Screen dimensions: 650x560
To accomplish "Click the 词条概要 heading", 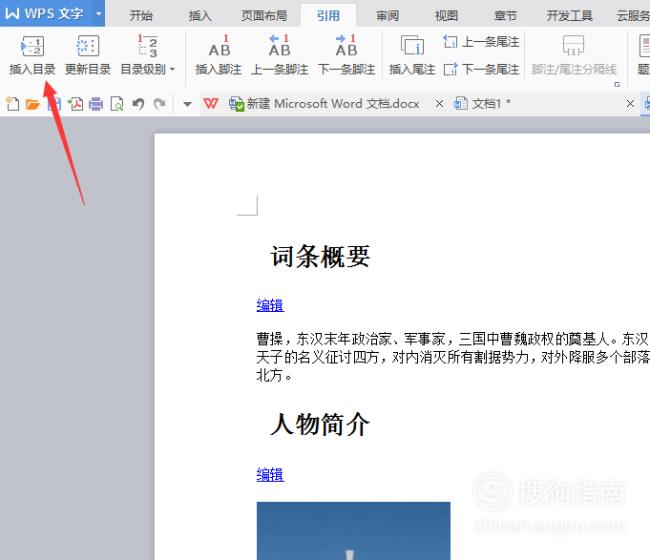I will pos(320,256).
